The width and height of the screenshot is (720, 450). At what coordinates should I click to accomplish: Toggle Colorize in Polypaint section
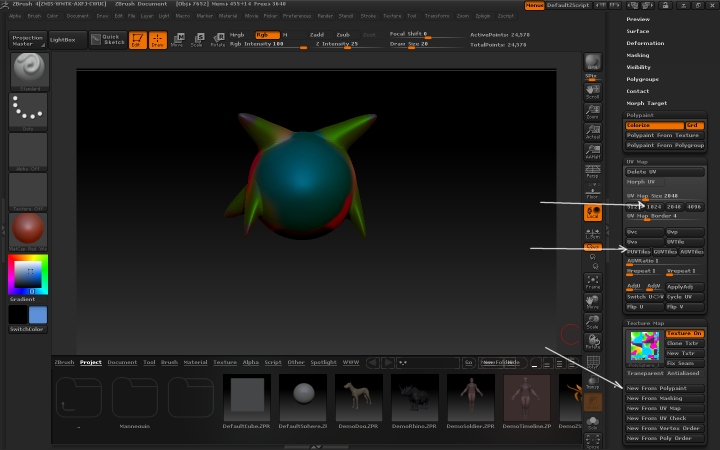point(653,125)
